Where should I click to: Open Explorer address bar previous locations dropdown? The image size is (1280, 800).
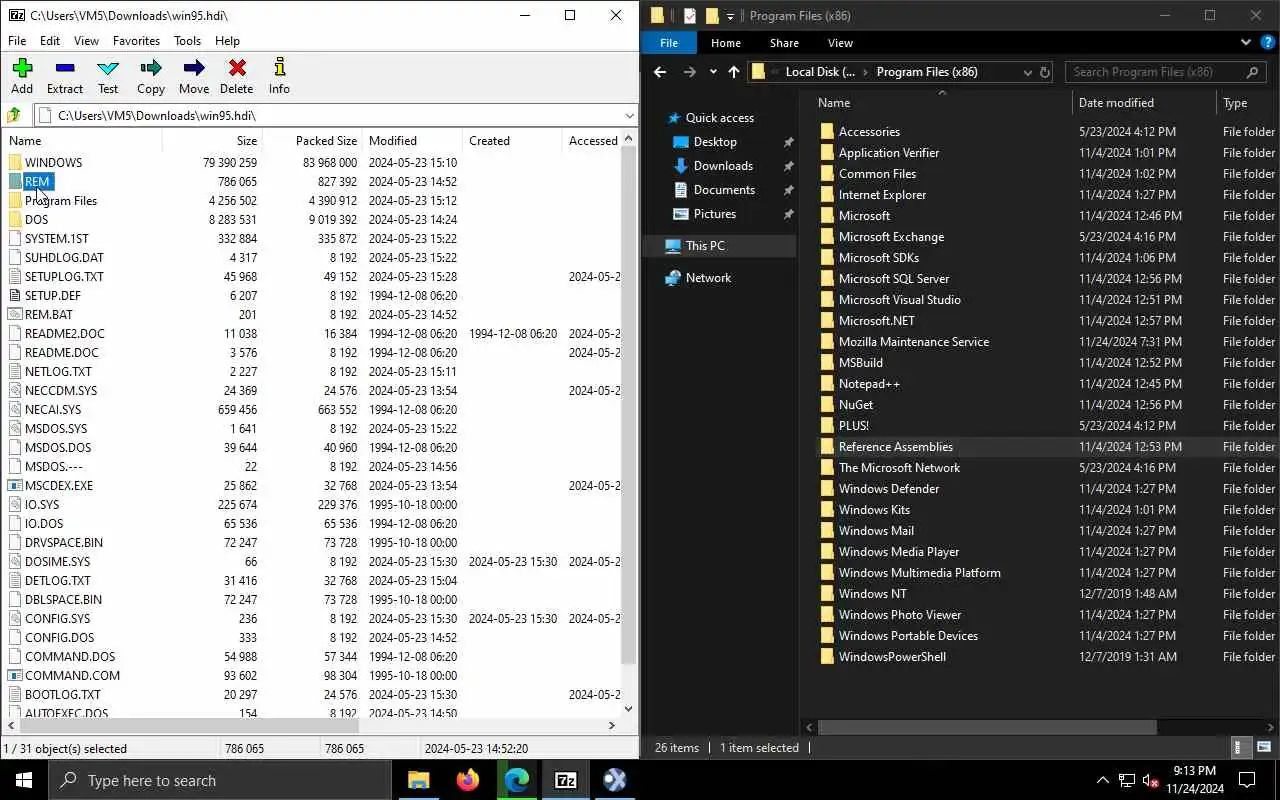(1027, 72)
